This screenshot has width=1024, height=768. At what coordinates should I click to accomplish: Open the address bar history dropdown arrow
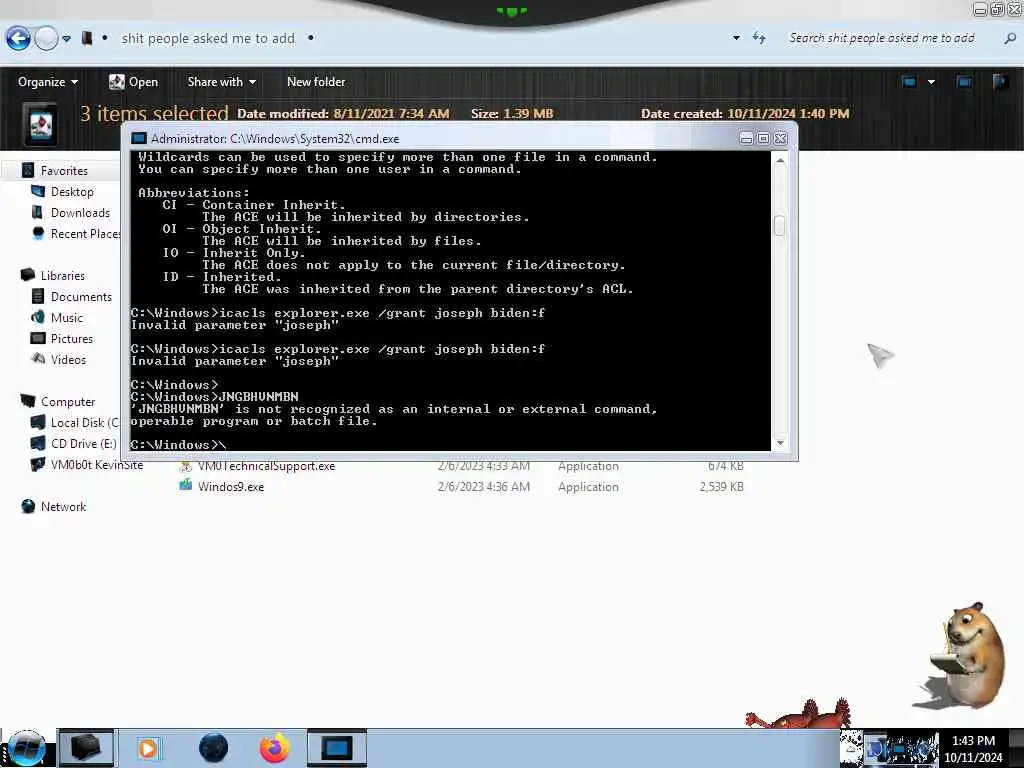tap(737, 38)
